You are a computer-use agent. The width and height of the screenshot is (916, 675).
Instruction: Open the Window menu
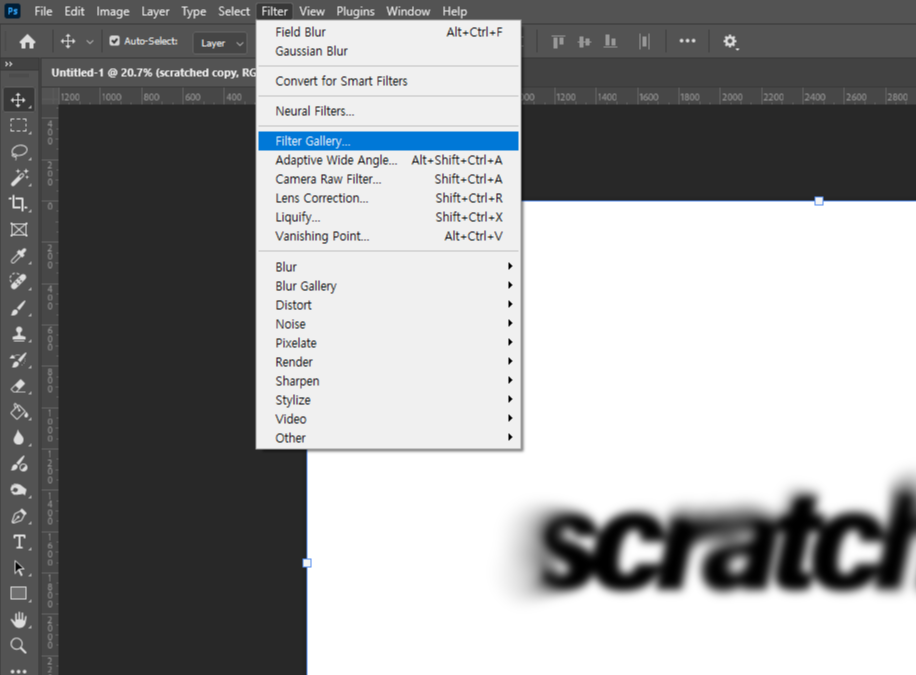coord(408,11)
